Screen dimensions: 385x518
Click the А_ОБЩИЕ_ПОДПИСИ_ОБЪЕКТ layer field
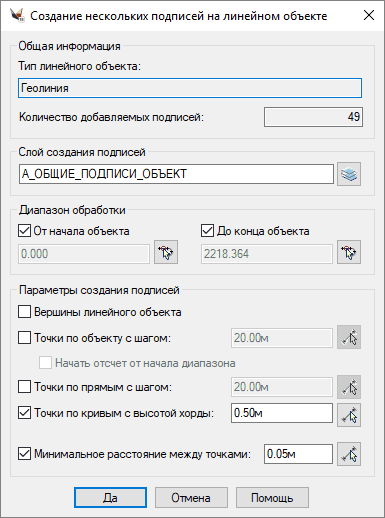[176, 174]
